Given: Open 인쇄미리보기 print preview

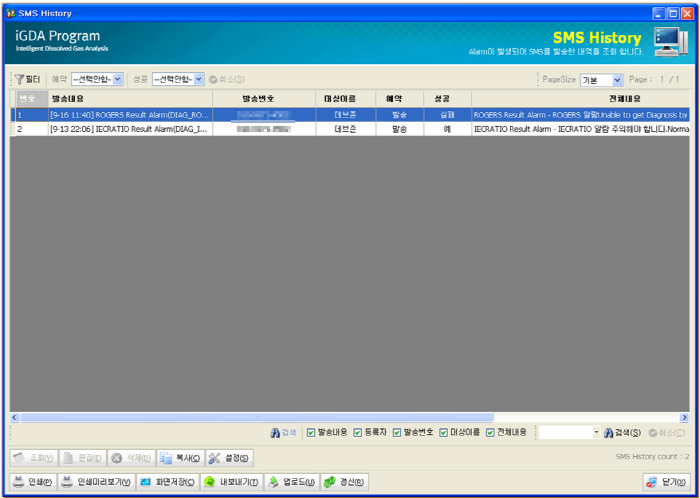Looking at the screenshot, I should click(96, 482).
